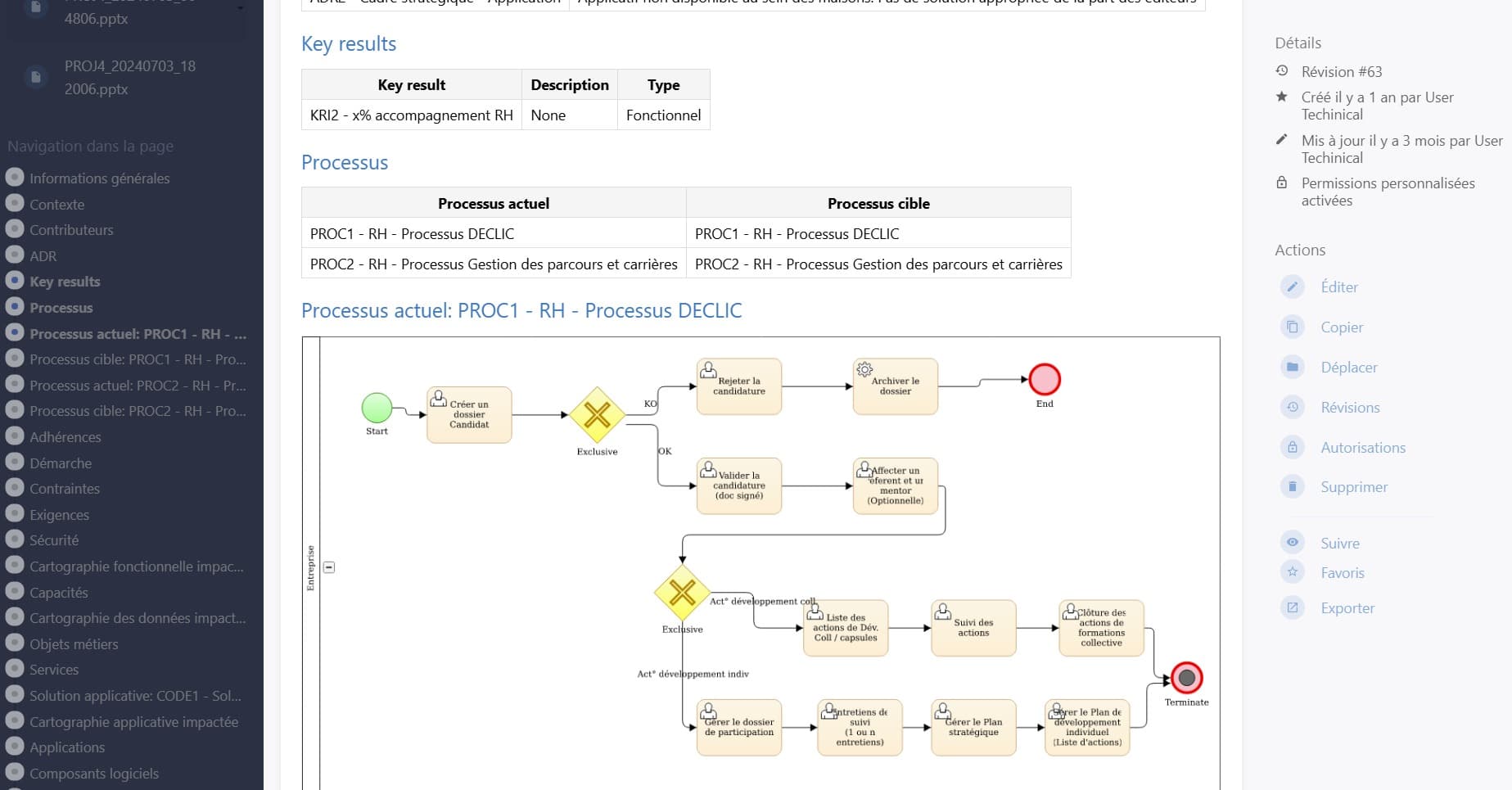Click the Supprimer trash icon
Screen dimensions: 1512x790
point(1292,486)
